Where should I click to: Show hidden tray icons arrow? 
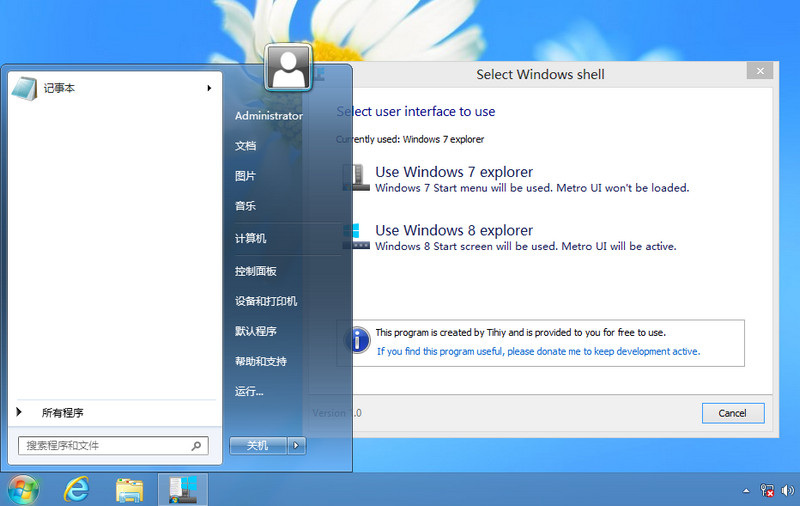pyautogui.click(x=746, y=491)
